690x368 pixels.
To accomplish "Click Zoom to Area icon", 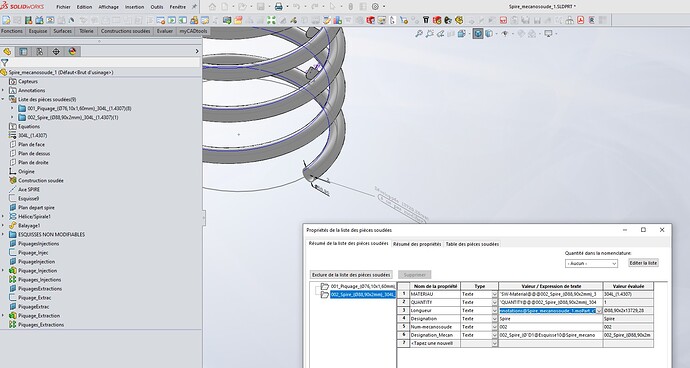I will (429, 33).
